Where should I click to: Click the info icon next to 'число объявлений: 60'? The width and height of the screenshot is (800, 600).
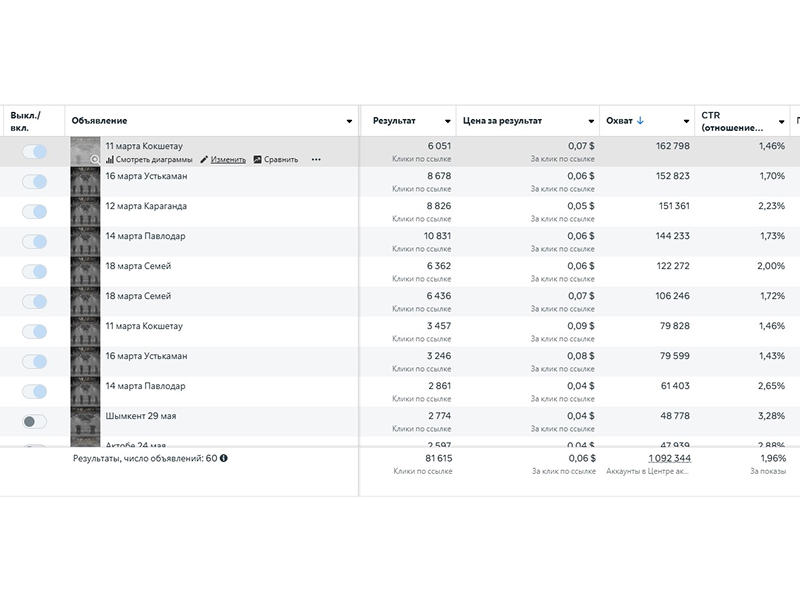click(x=224, y=458)
